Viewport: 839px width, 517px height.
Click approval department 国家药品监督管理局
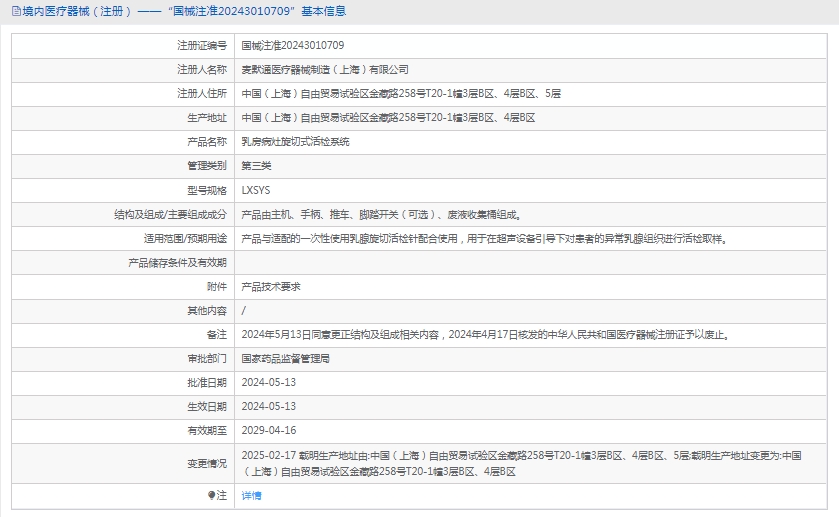tap(285, 358)
